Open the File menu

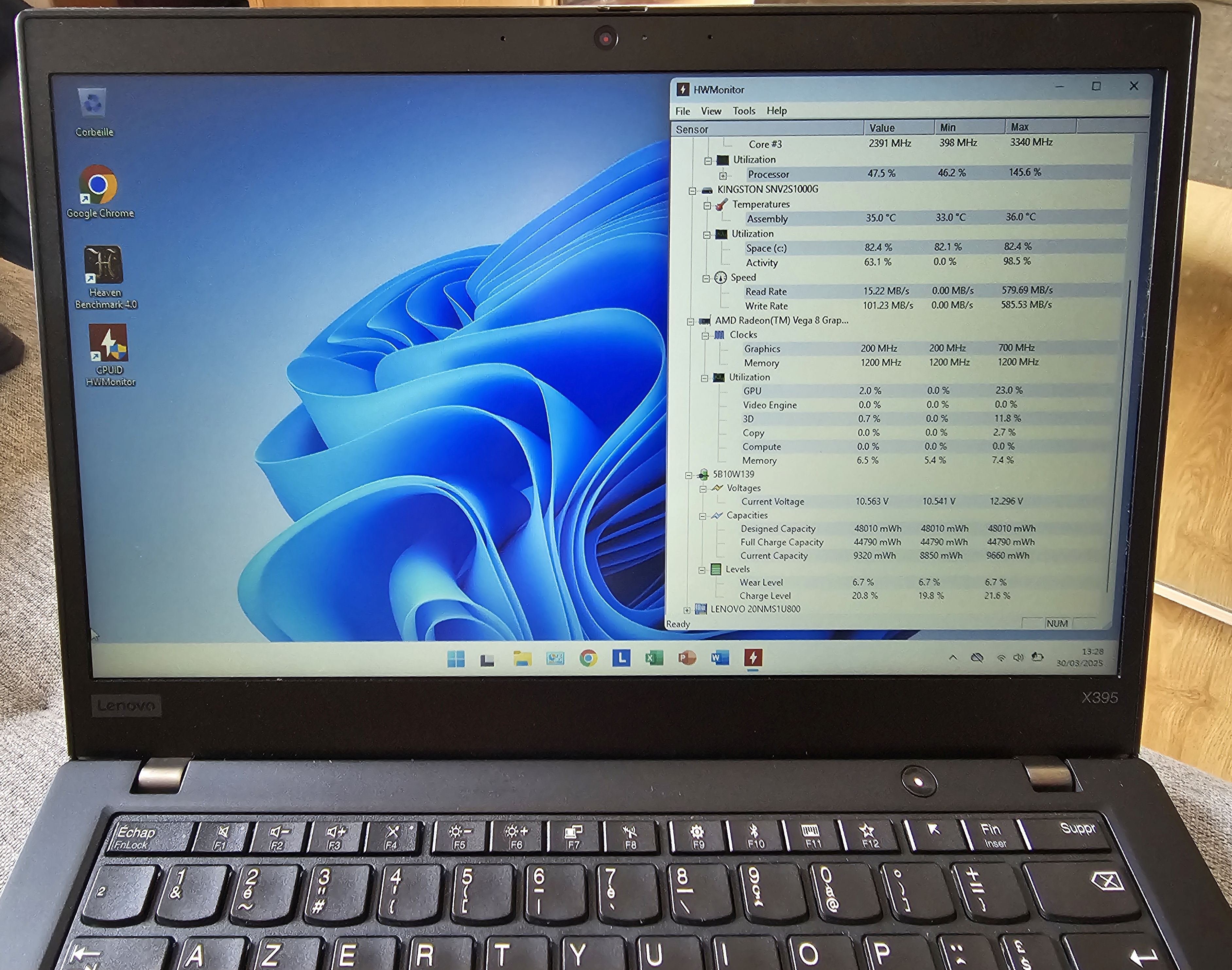pos(683,111)
